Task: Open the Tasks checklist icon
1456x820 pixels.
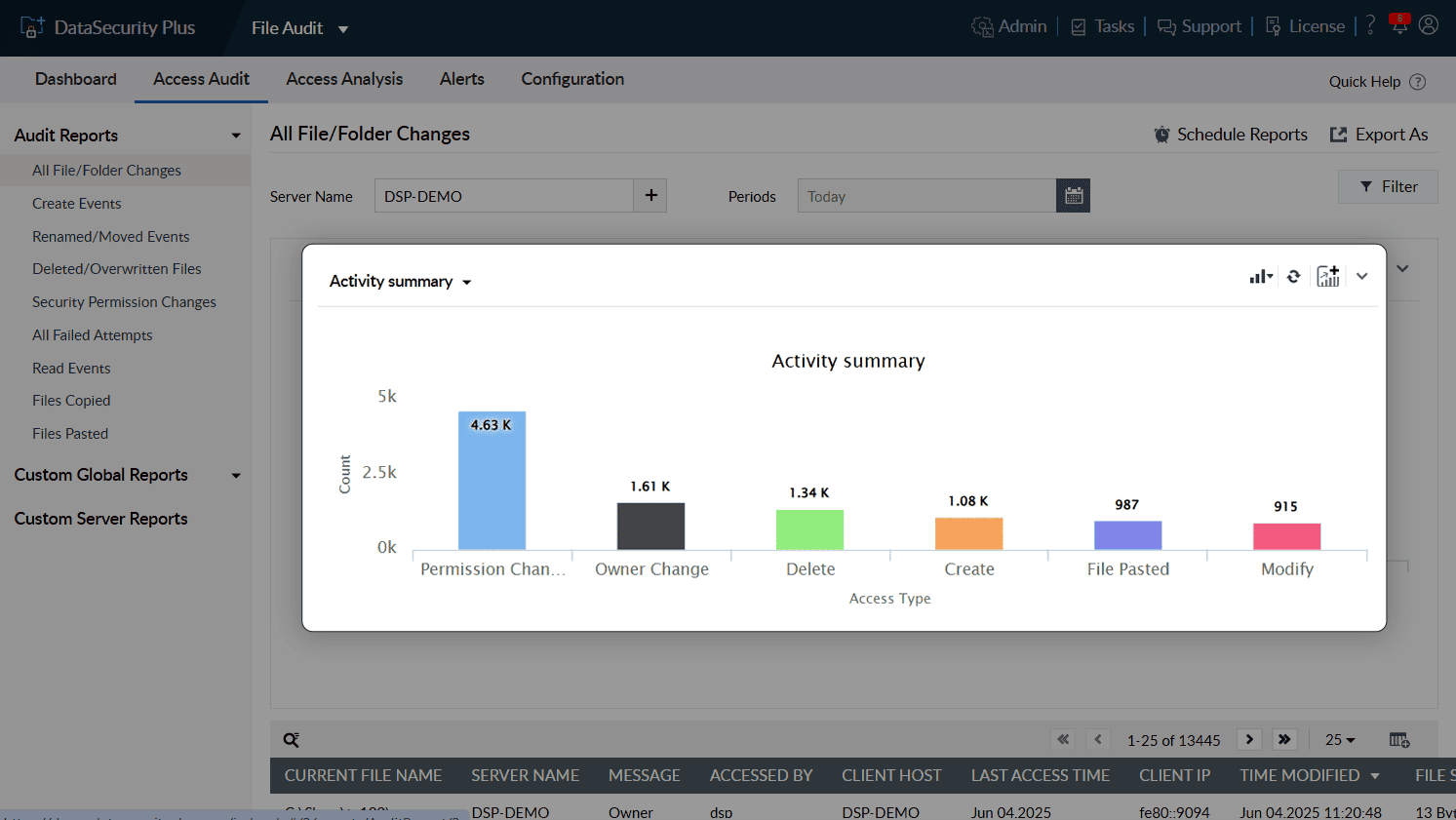Action: (x=1079, y=27)
